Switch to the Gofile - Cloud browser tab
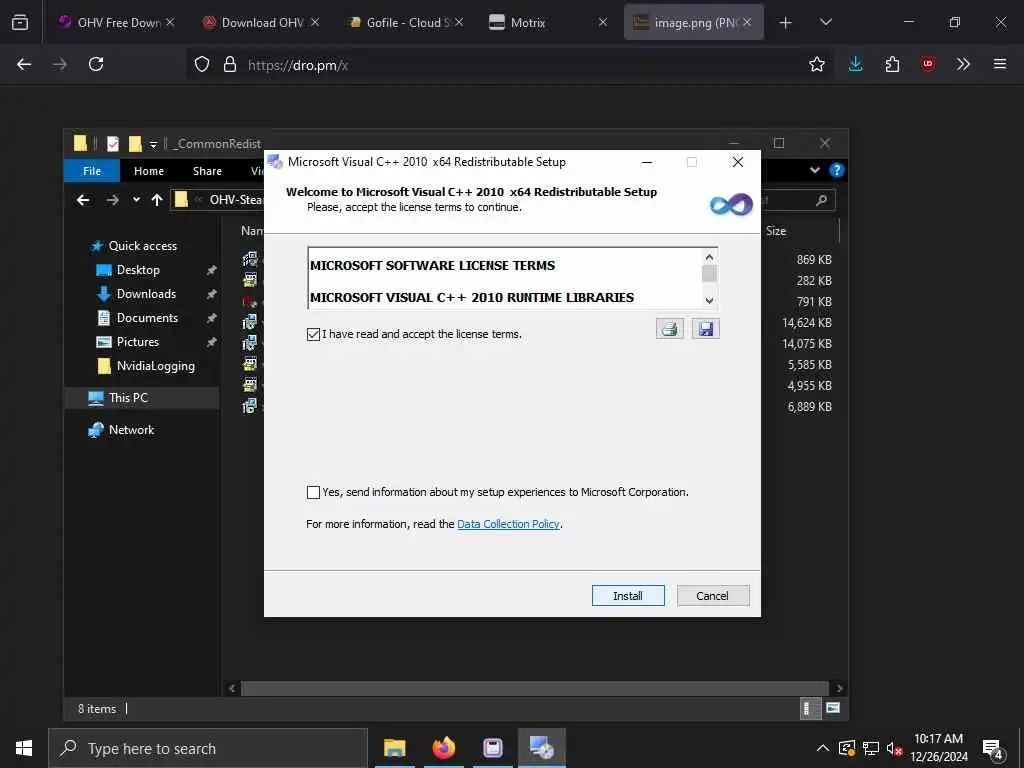This screenshot has width=1024, height=768. (x=408, y=22)
